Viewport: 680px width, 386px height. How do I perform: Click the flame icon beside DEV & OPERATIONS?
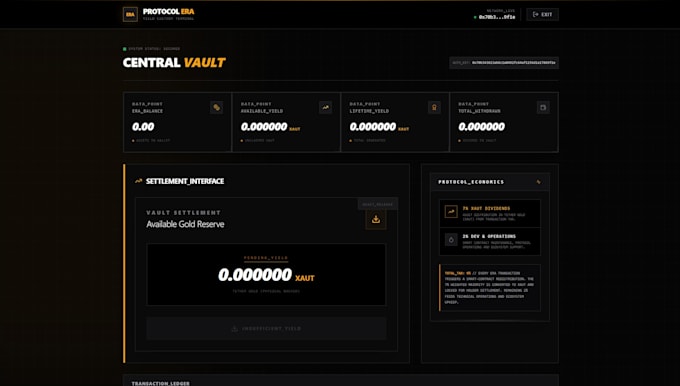[x=451, y=239]
